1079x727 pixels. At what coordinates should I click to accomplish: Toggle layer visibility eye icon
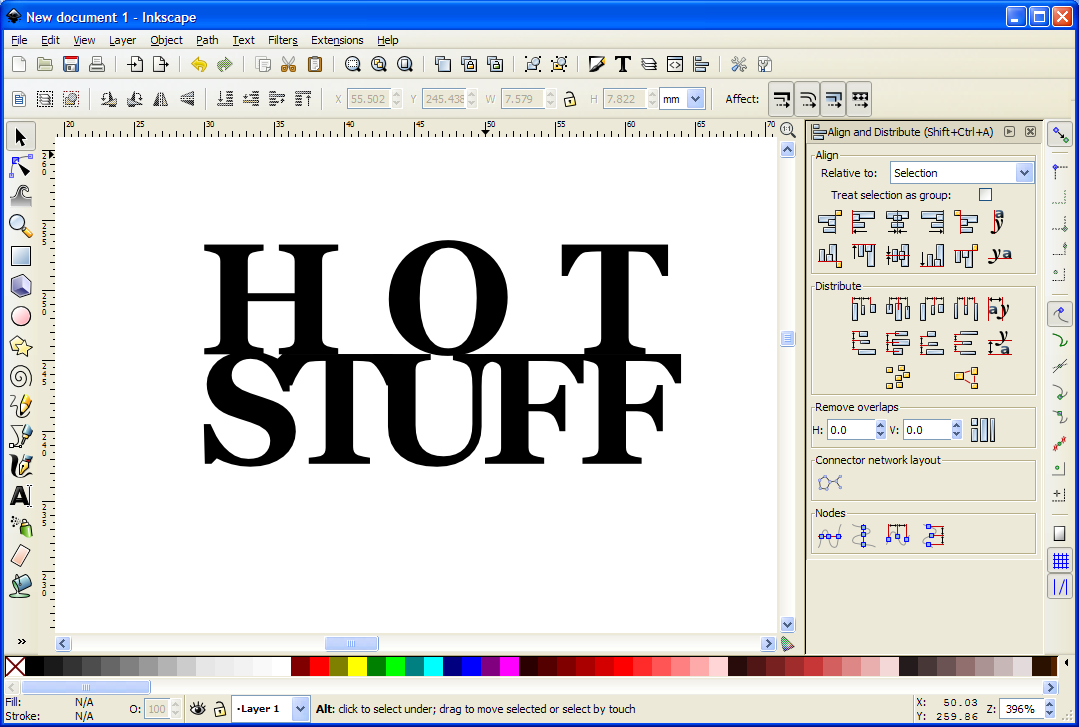pyautogui.click(x=197, y=708)
